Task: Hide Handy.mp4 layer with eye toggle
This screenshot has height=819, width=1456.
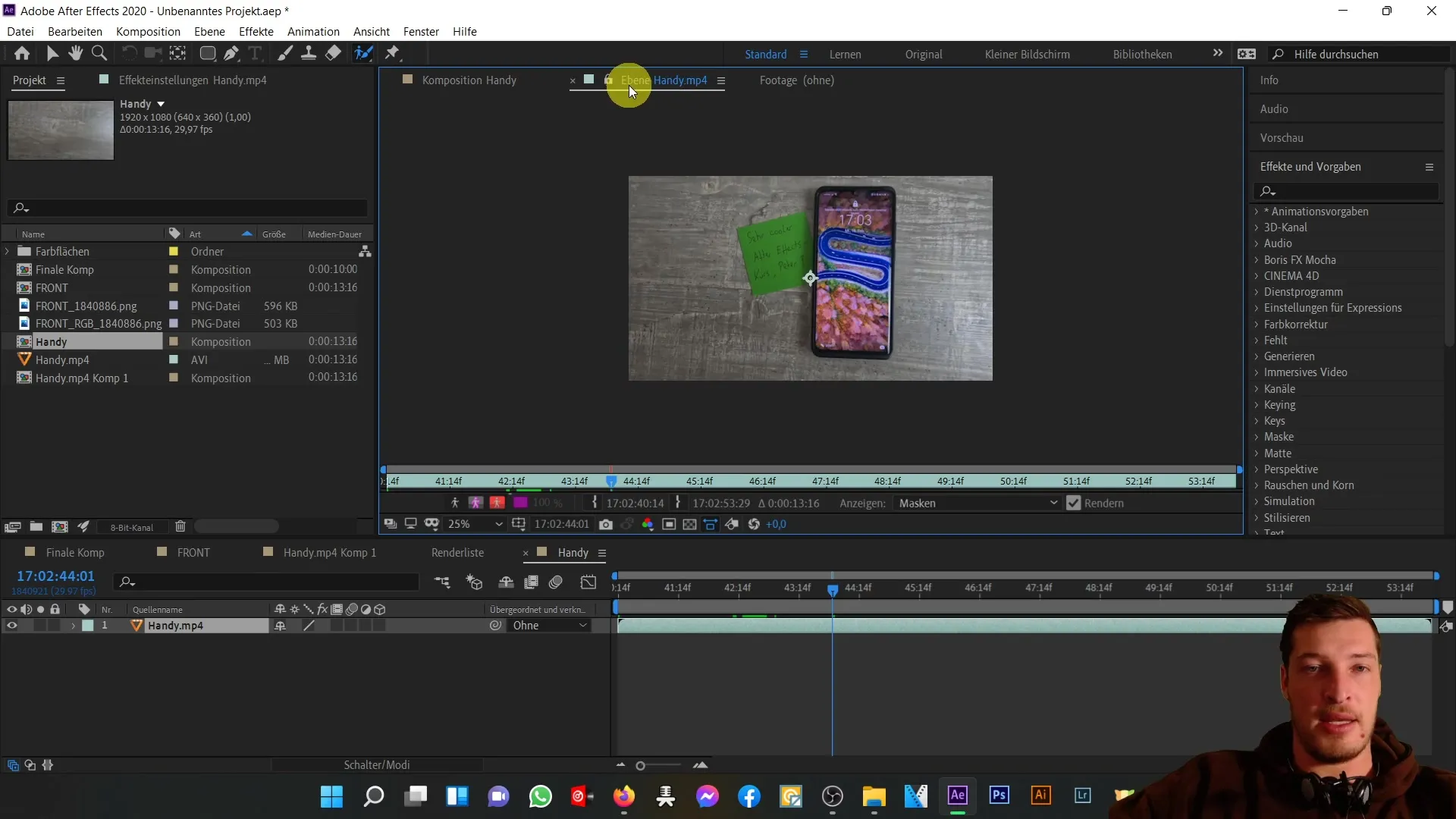Action: click(x=11, y=626)
